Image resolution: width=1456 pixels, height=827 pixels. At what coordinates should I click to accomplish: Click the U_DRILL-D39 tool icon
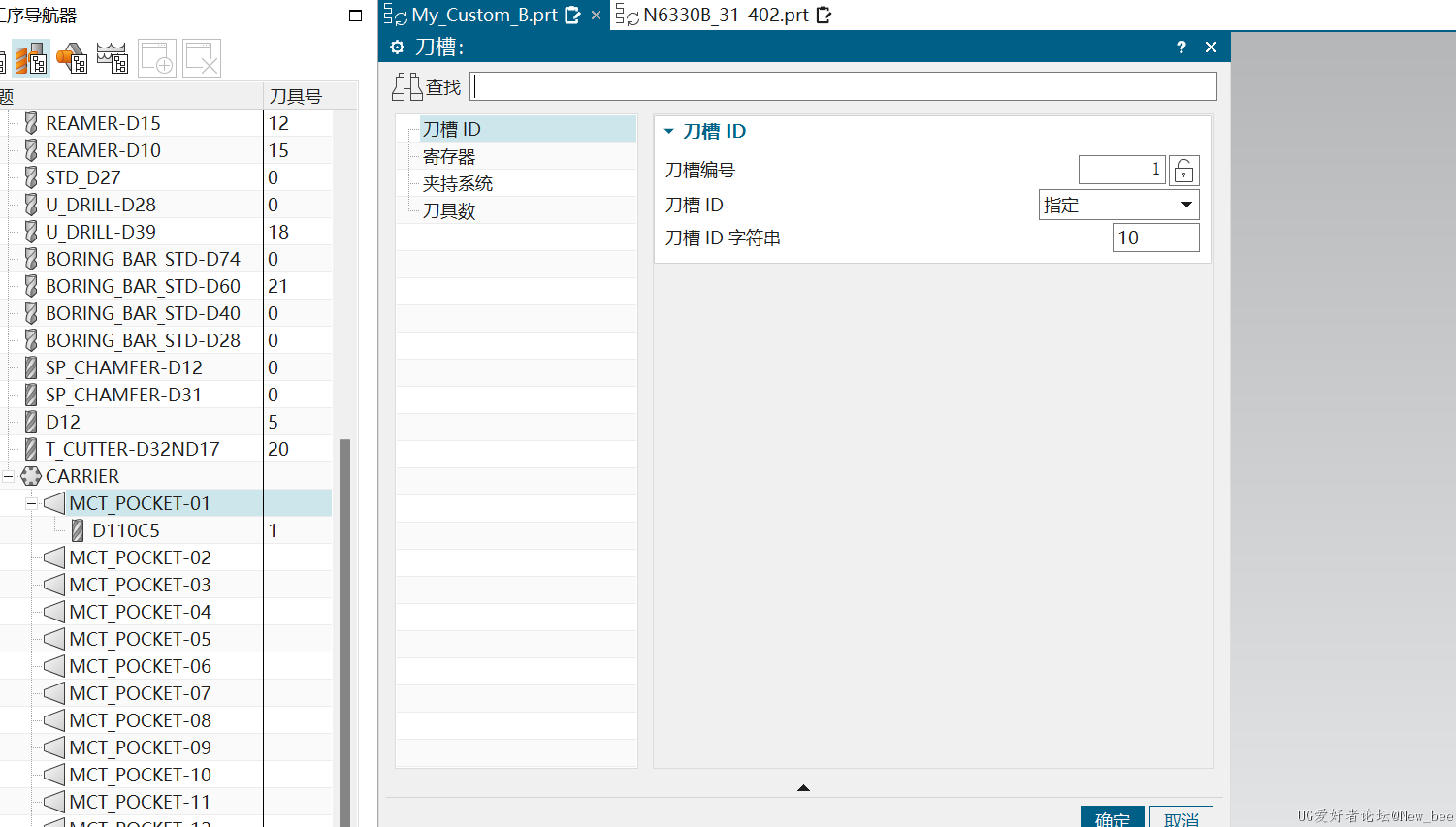point(31,232)
